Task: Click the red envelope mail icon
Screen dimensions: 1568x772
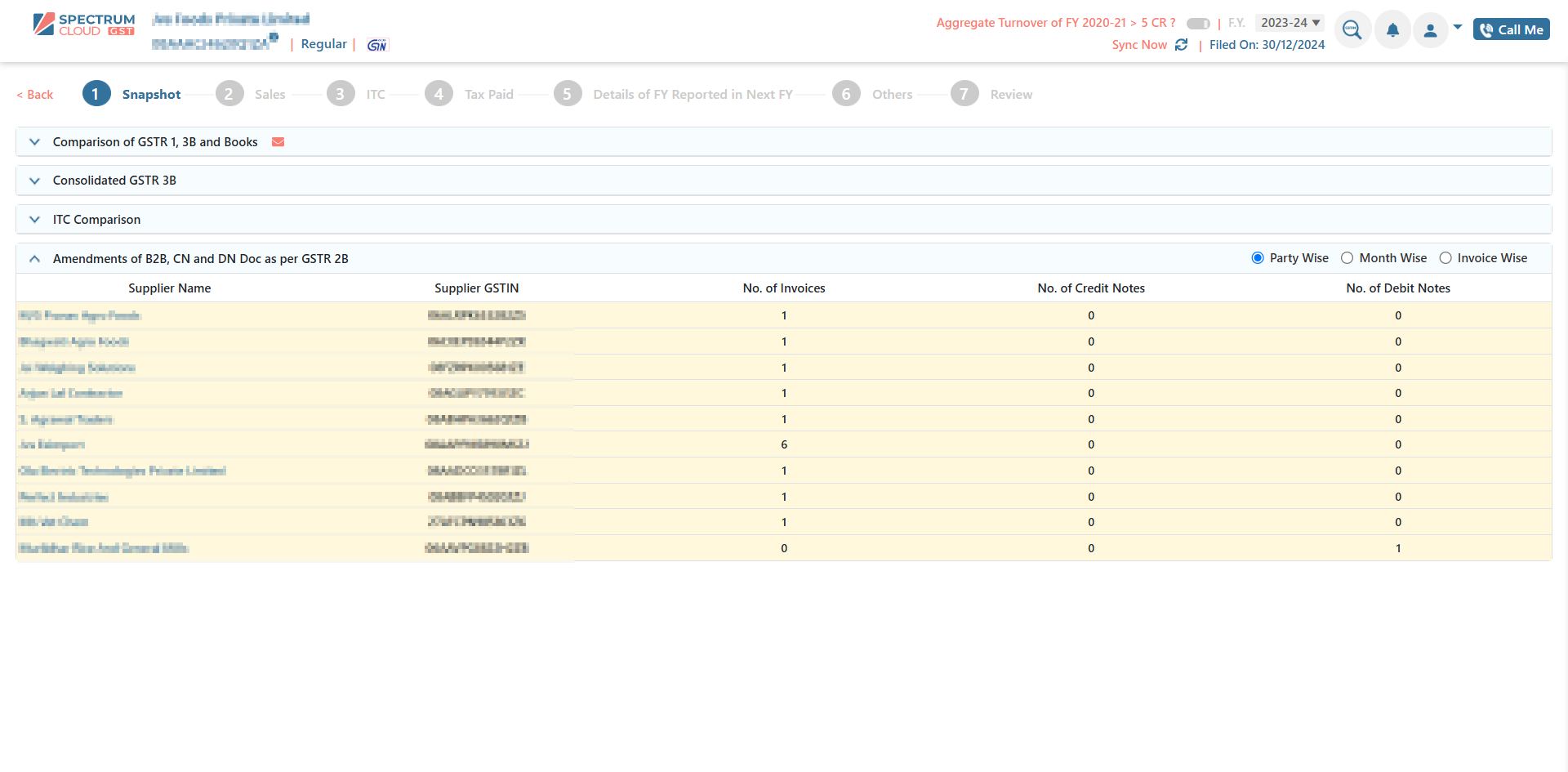Action: coord(278,142)
